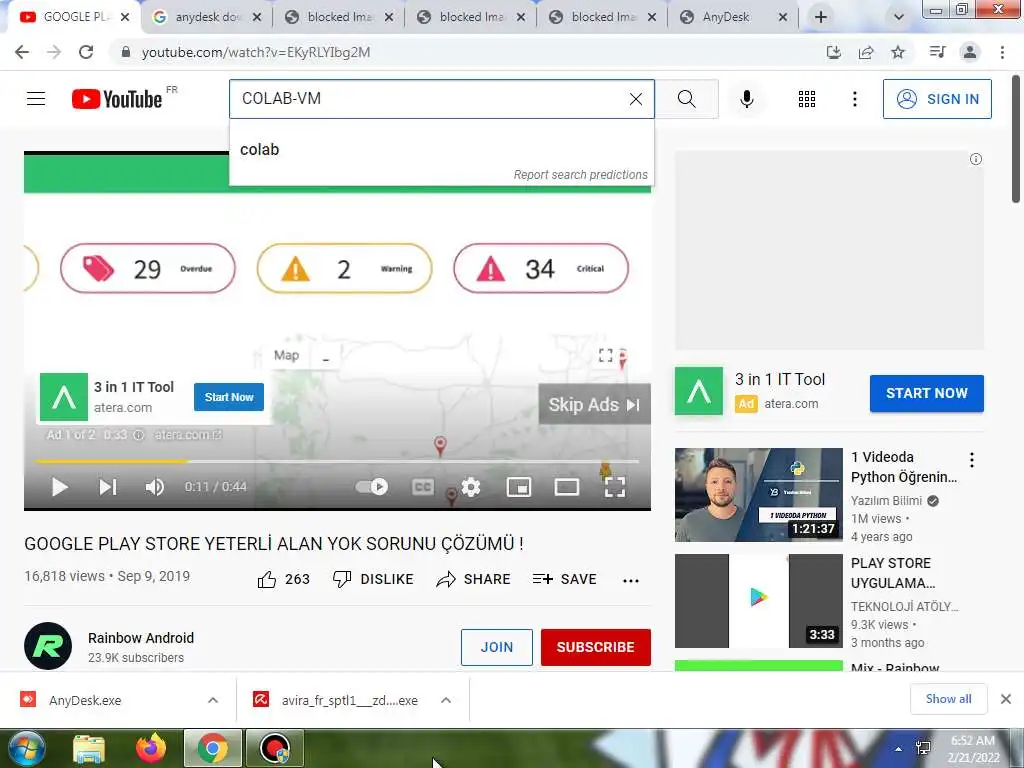This screenshot has width=1024, height=768.
Task: Skip to next video with the next button
Action: tap(108, 487)
